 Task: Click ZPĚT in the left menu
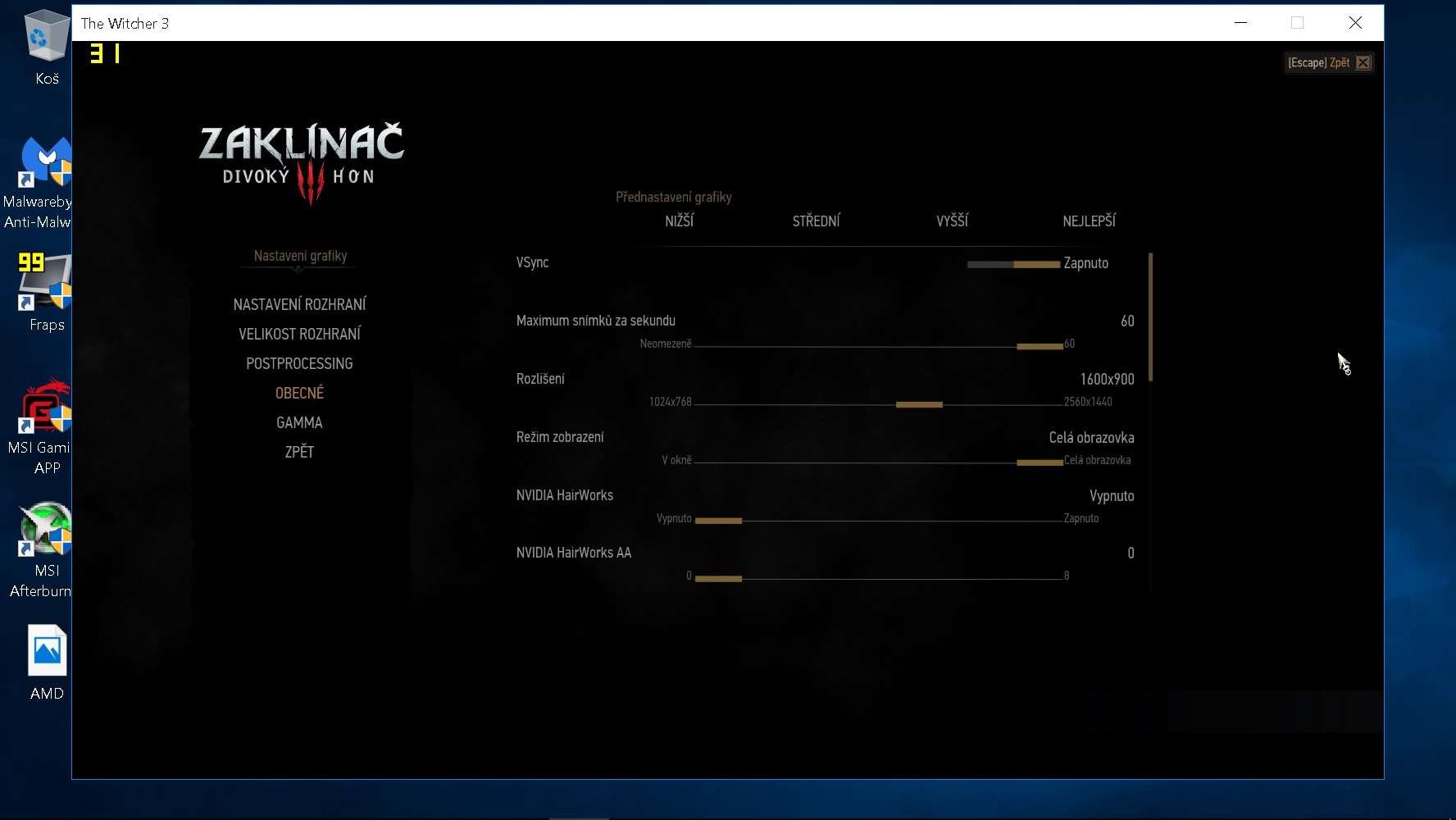tap(299, 452)
